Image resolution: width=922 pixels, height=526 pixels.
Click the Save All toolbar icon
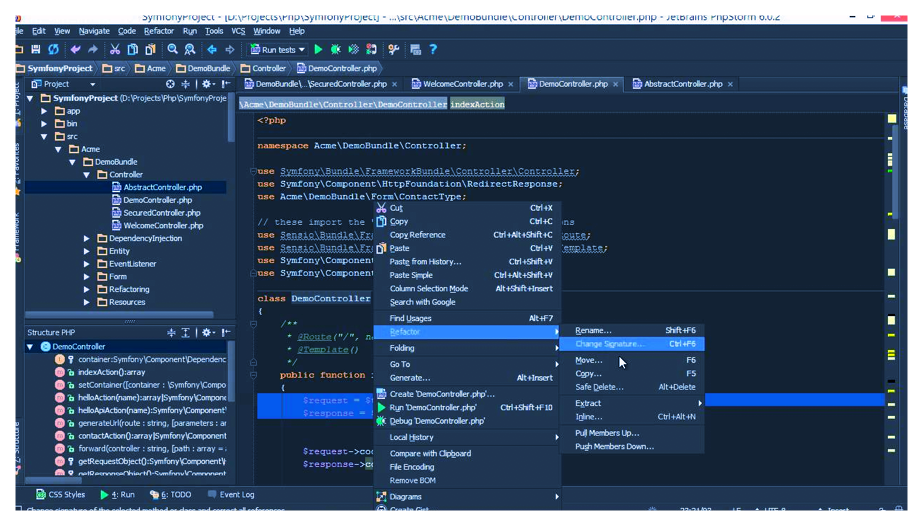click(36, 49)
